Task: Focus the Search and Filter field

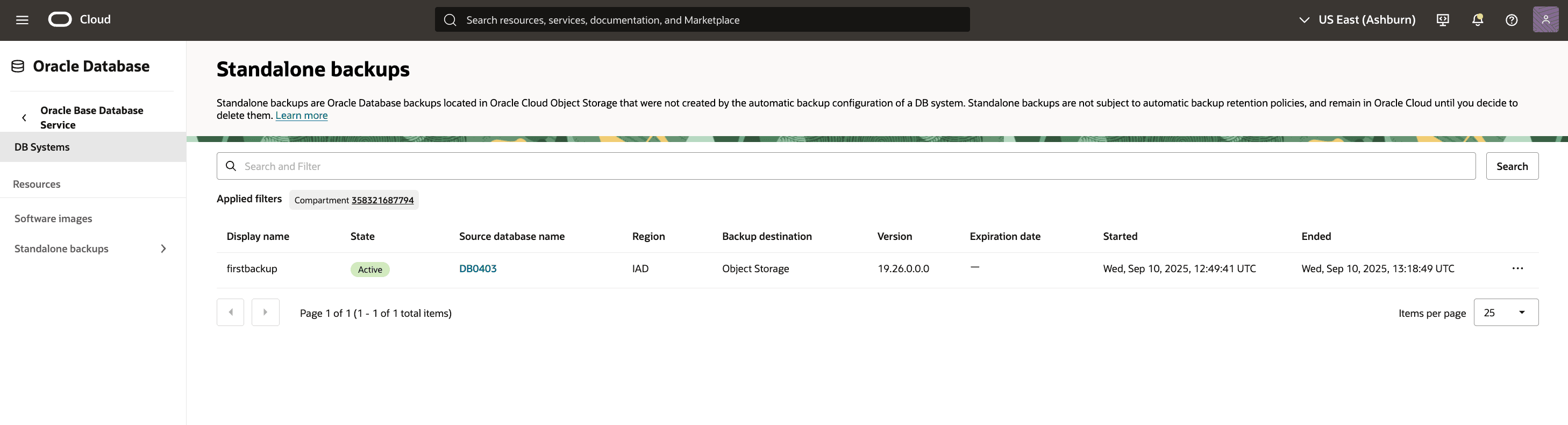Action: click(x=846, y=166)
